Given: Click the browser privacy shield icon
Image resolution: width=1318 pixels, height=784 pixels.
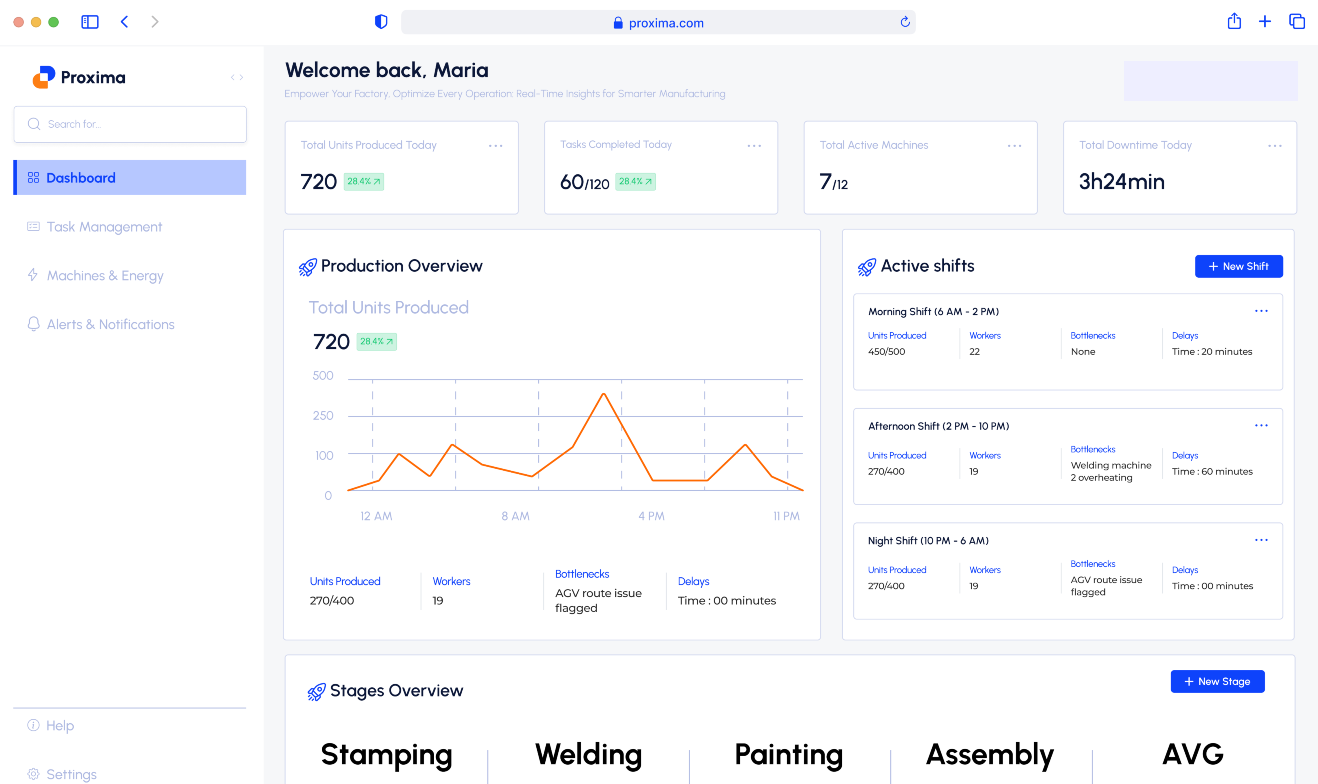Looking at the screenshot, I should click(381, 22).
